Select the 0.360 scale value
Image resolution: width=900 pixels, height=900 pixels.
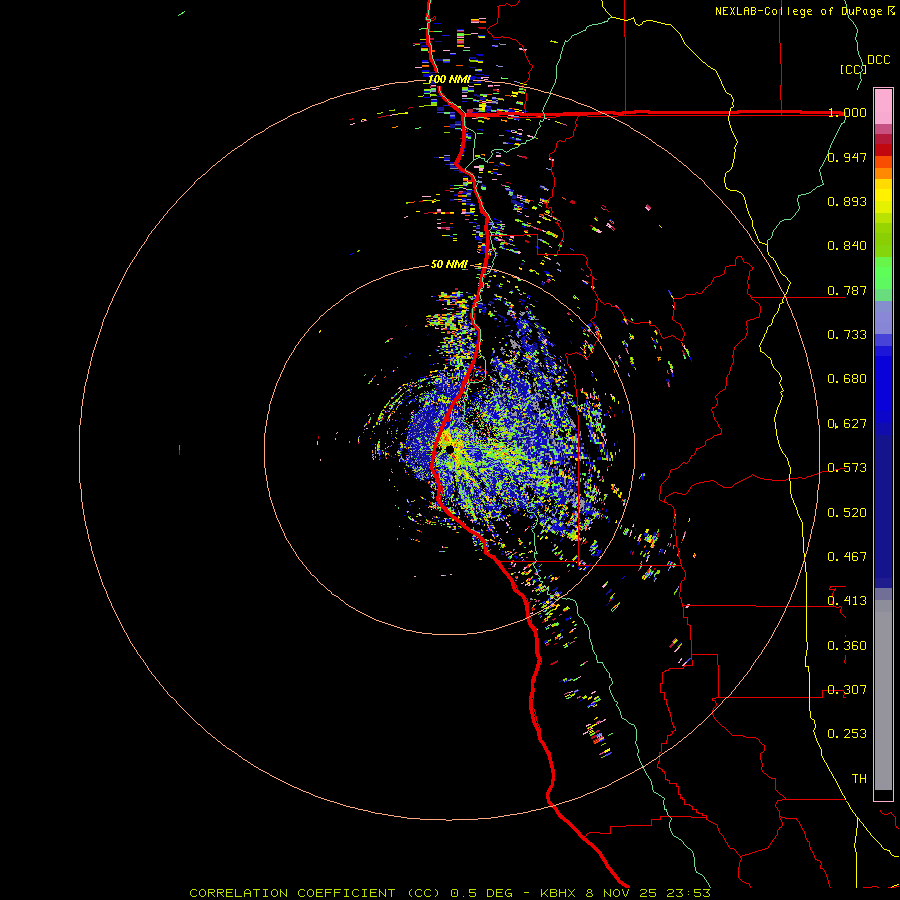coord(847,646)
